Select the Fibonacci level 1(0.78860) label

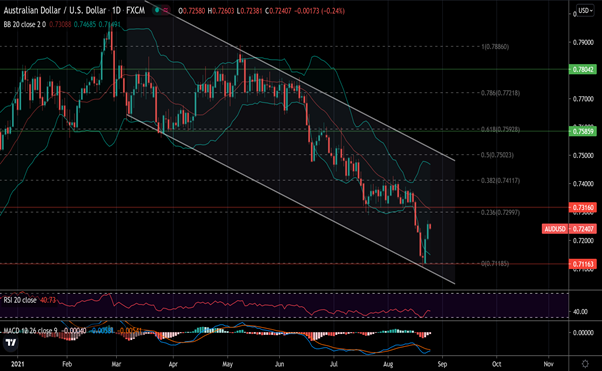(x=495, y=47)
